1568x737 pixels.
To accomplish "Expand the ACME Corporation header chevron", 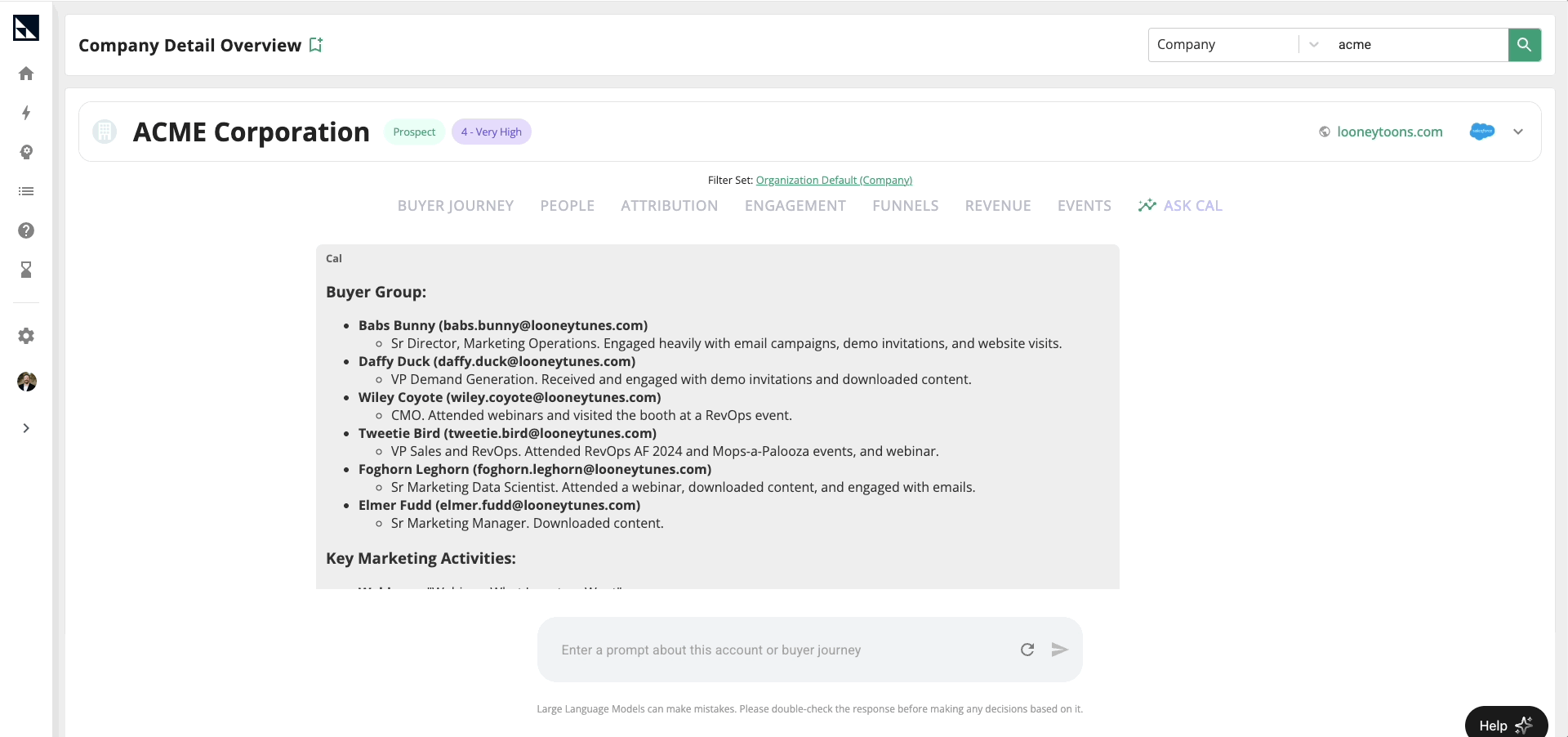I will tap(1517, 132).
